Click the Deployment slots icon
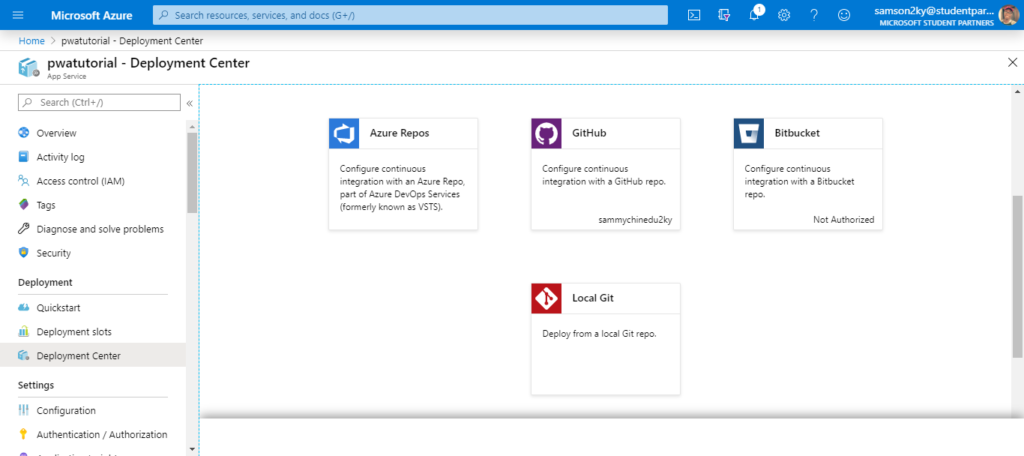Viewport: 1024px width, 456px height. pyautogui.click(x=24, y=332)
